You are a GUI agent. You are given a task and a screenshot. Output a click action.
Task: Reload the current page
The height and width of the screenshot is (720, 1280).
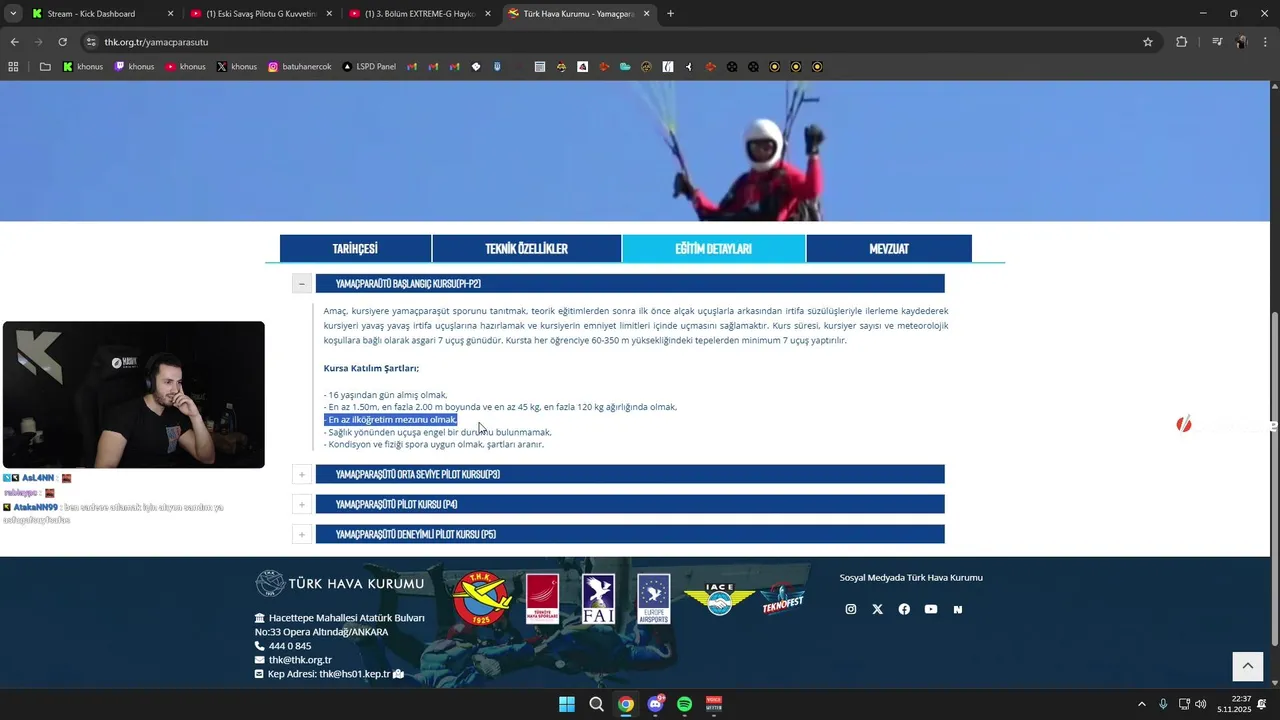pos(62,42)
